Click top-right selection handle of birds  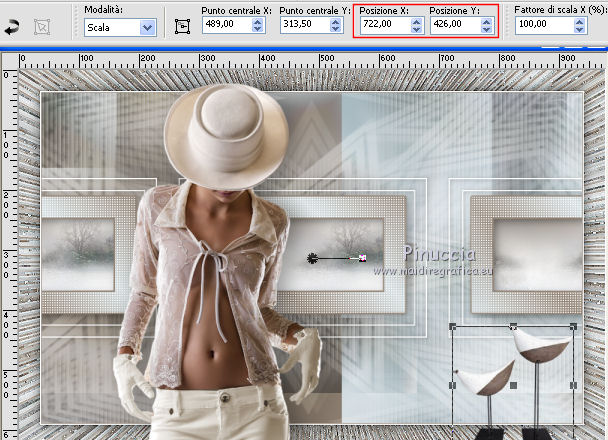573,326
